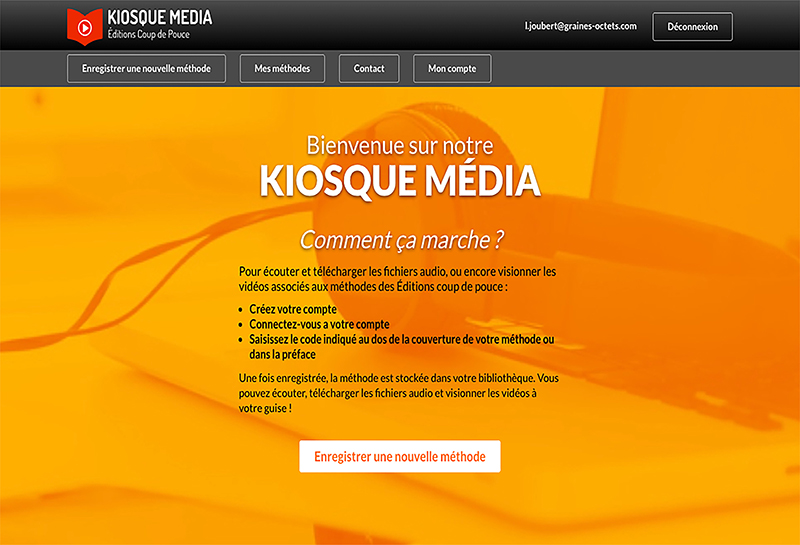Screen dimensions: 800x545
Task: Click the Bienvenue sur notre heading
Action: 400,146
